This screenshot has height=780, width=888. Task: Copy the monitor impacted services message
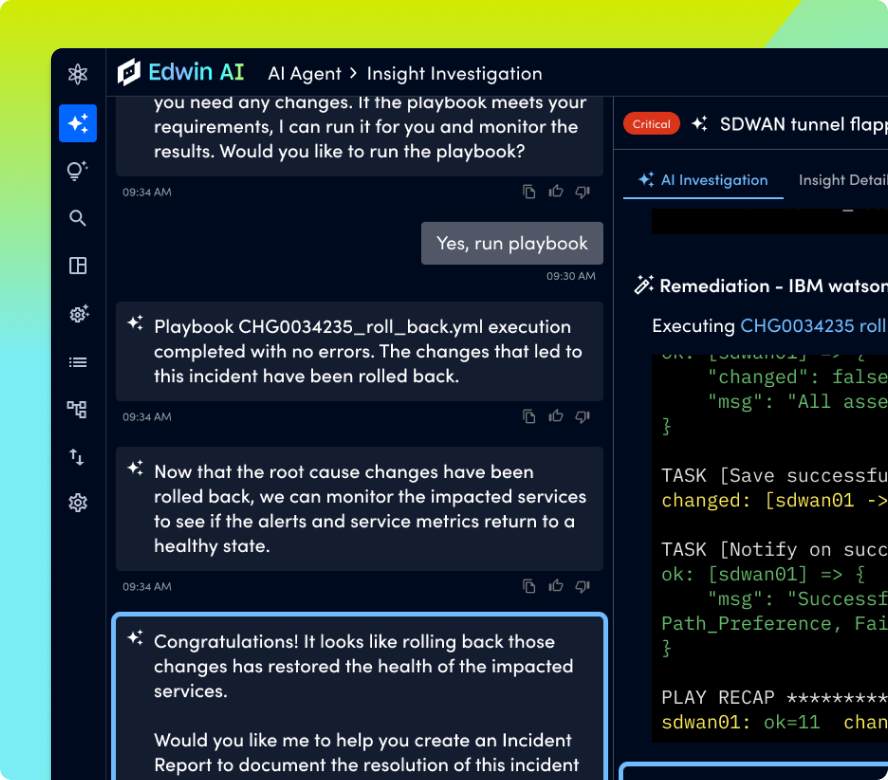click(530, 587)
